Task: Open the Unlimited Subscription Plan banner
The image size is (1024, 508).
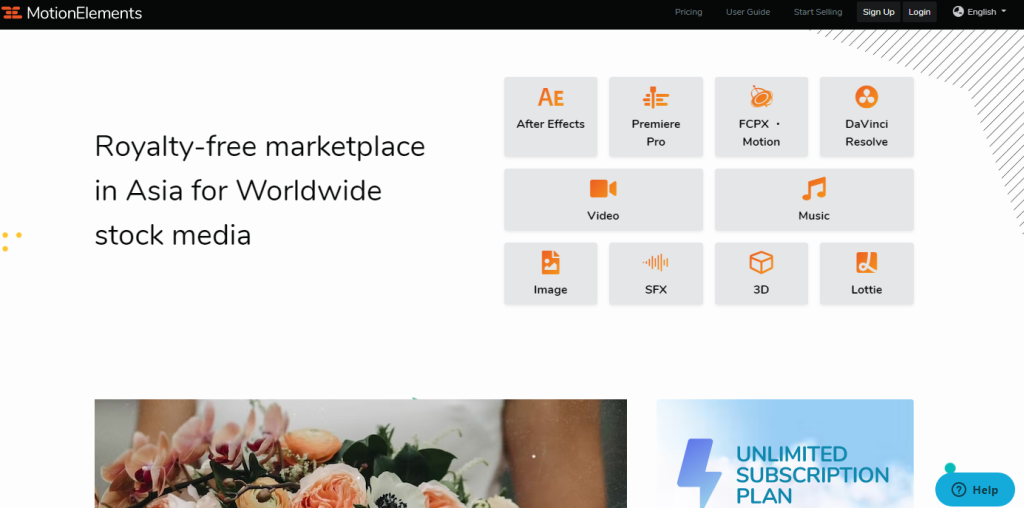Action: (785, 454)
